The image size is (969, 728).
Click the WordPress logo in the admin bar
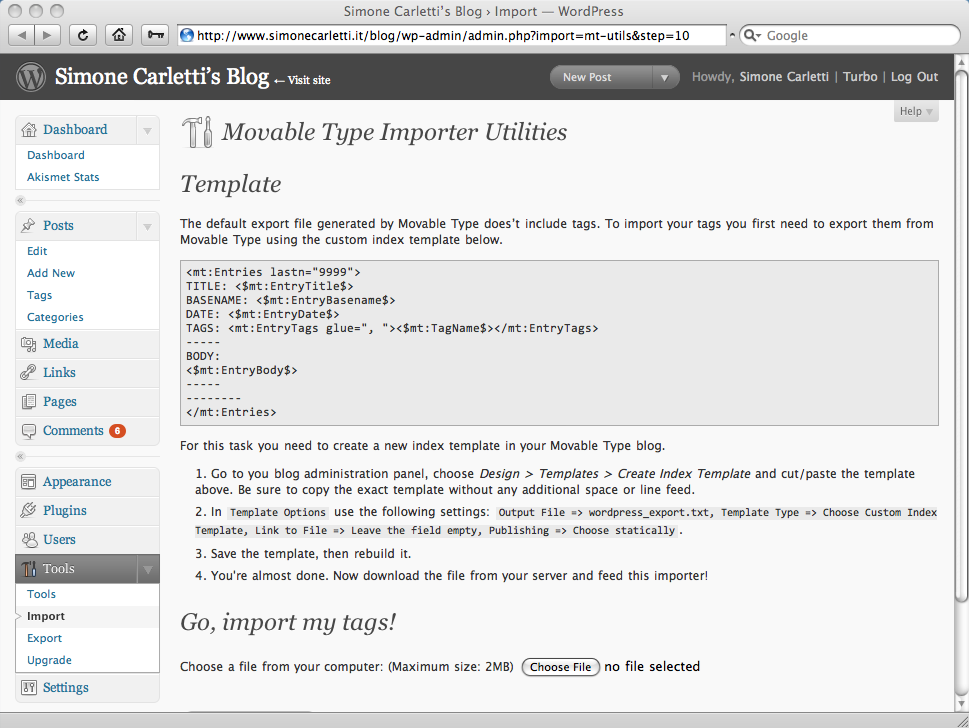click(30, 76)
